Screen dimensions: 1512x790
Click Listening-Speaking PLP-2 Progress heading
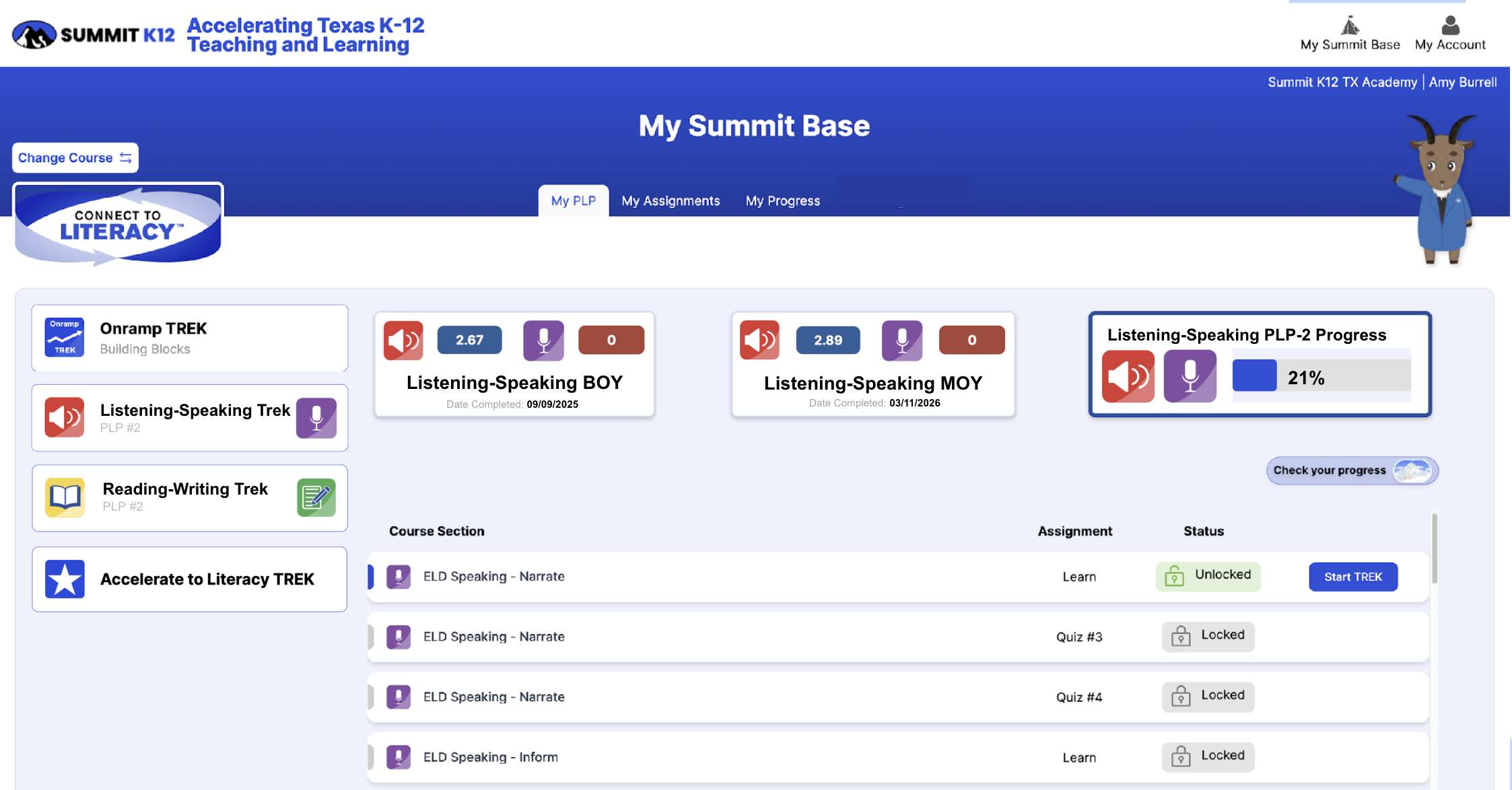click(1247, 334)
